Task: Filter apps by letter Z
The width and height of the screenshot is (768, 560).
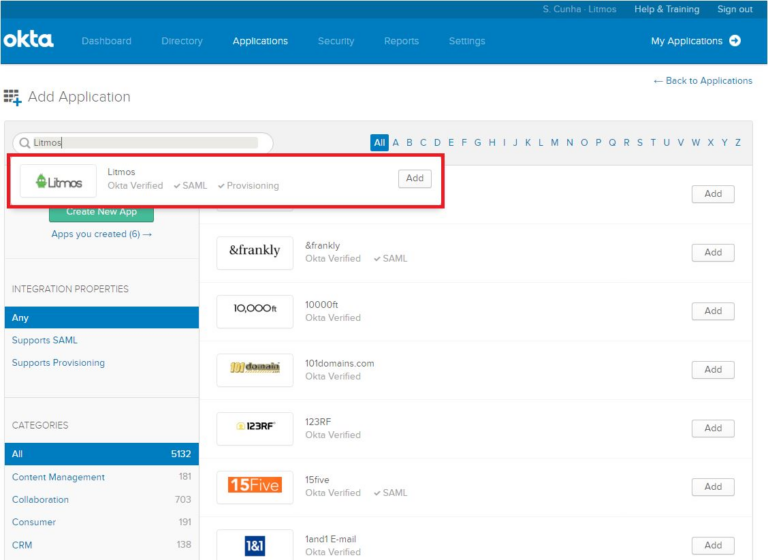Action: click(738, 143)
